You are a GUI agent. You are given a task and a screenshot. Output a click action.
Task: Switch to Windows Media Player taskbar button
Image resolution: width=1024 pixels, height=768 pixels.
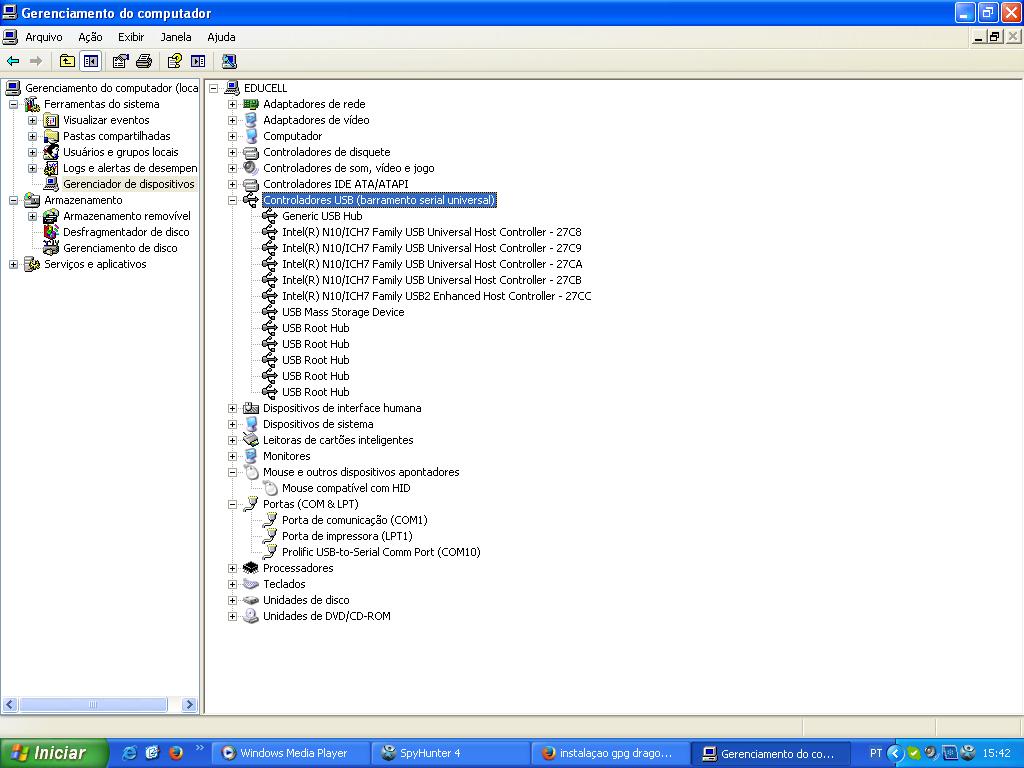click(291, 753)
